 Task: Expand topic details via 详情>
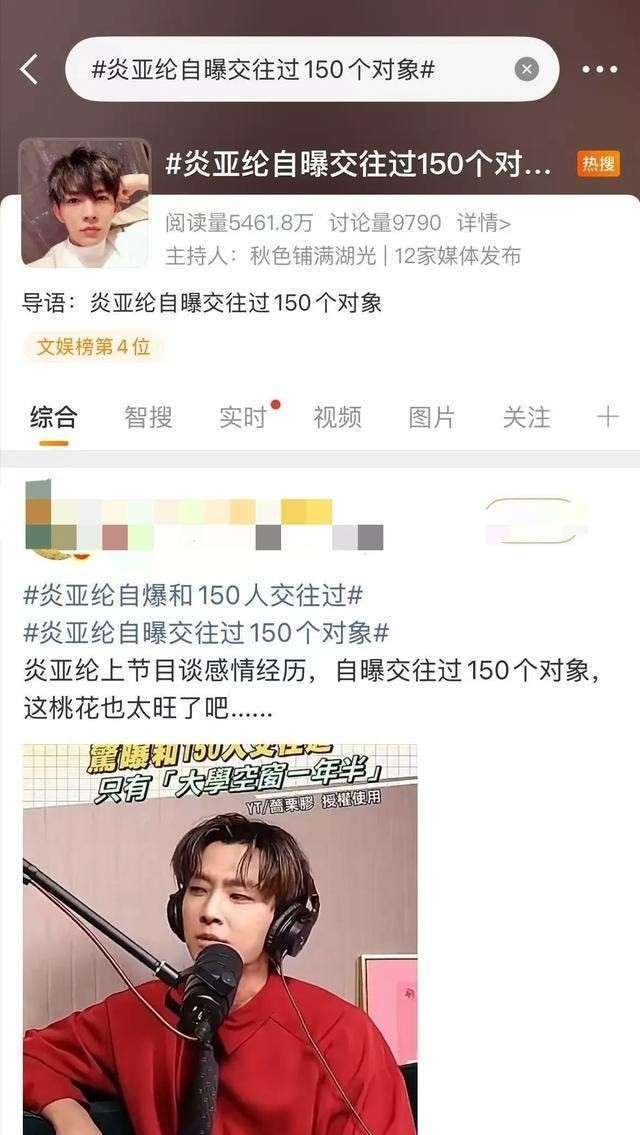click(x=484, y=223)
